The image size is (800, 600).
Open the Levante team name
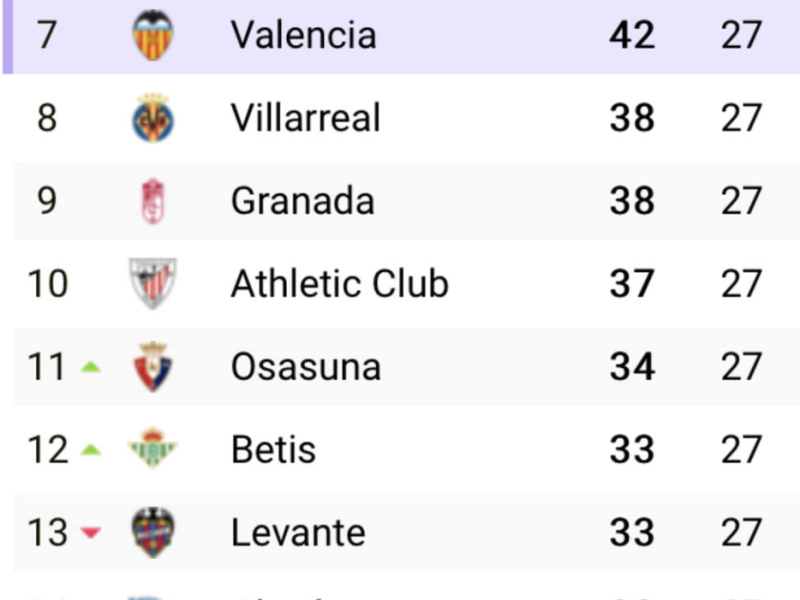[297, 532]
